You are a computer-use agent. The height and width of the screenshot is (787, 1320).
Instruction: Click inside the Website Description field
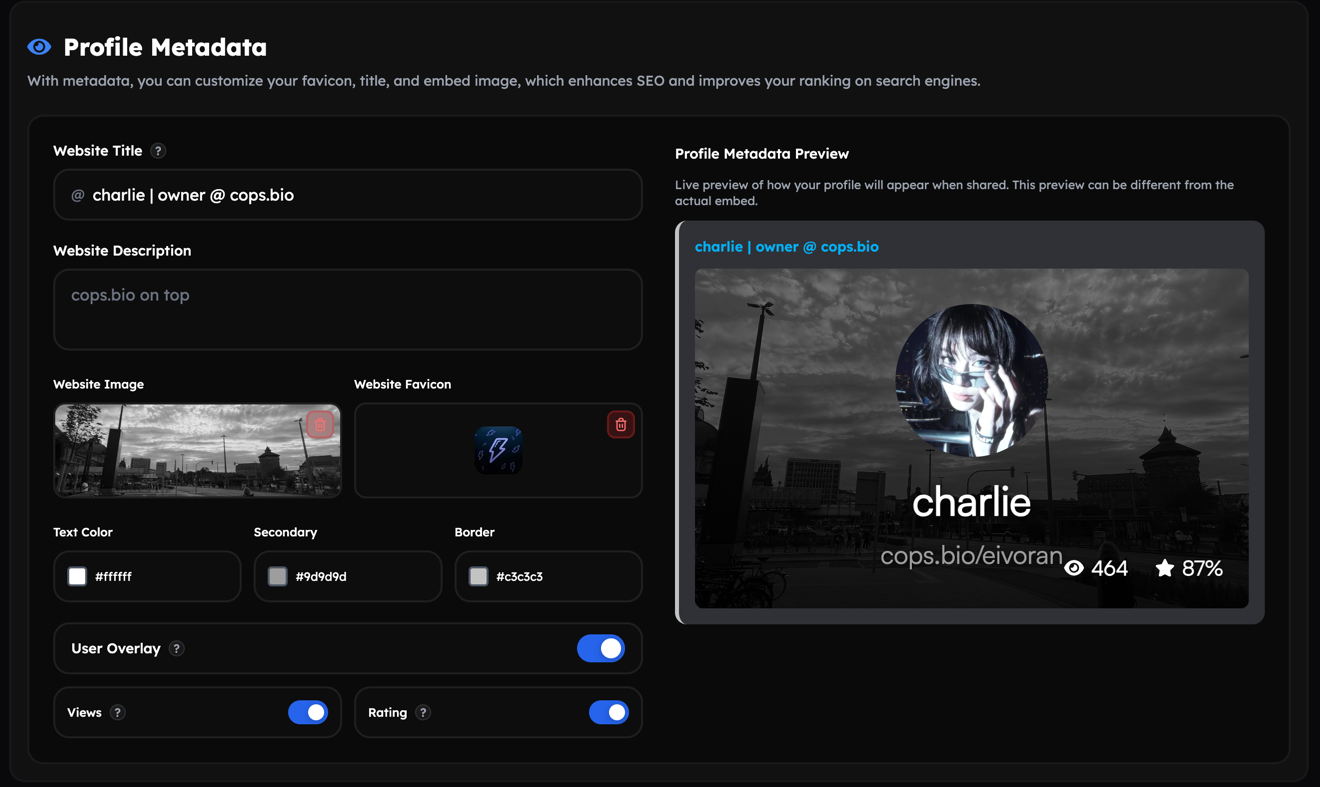click(x=347, y=309)
